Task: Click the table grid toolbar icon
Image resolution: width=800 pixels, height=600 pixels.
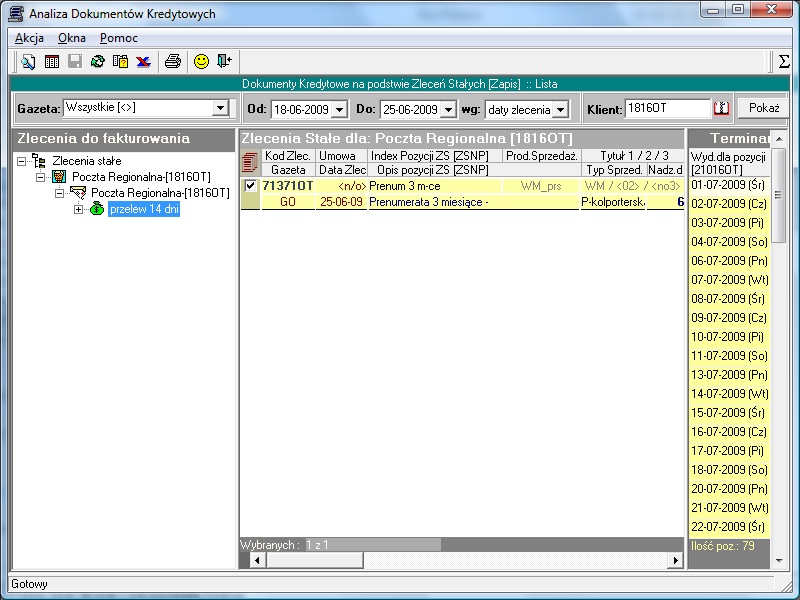Action: (x=52, y=62)
